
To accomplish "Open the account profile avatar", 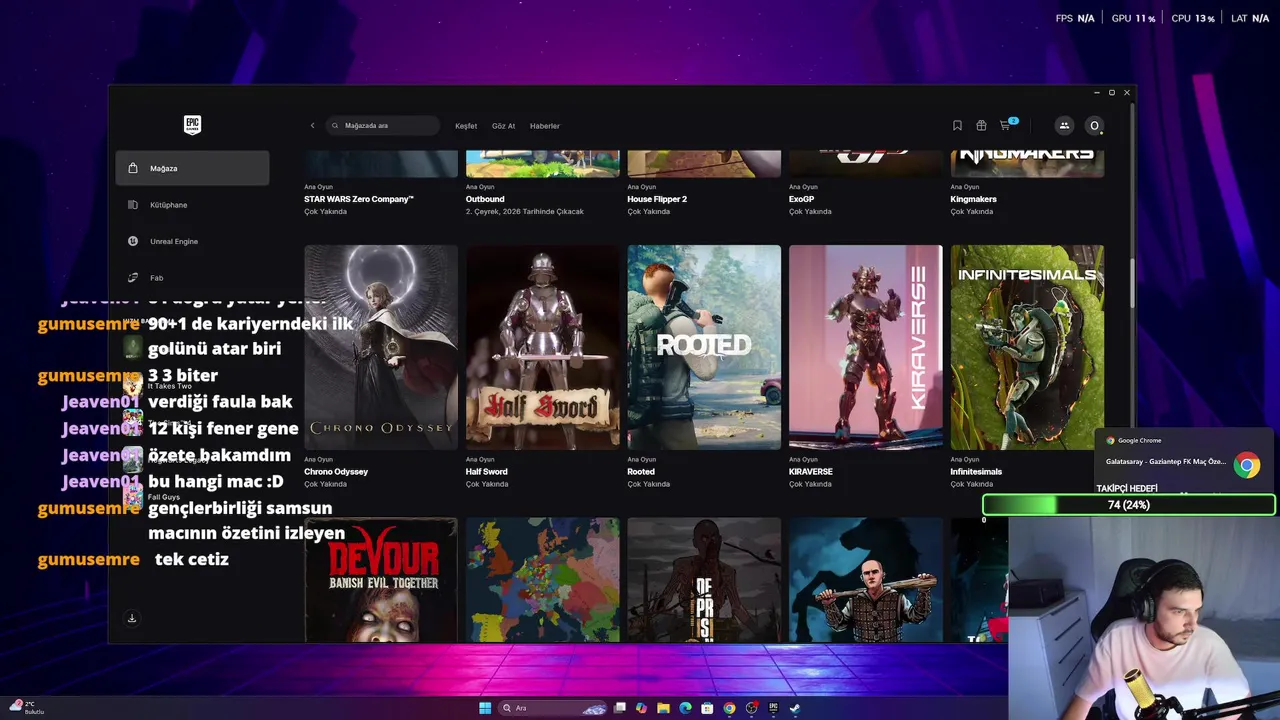I will (x=1094, y=125).
